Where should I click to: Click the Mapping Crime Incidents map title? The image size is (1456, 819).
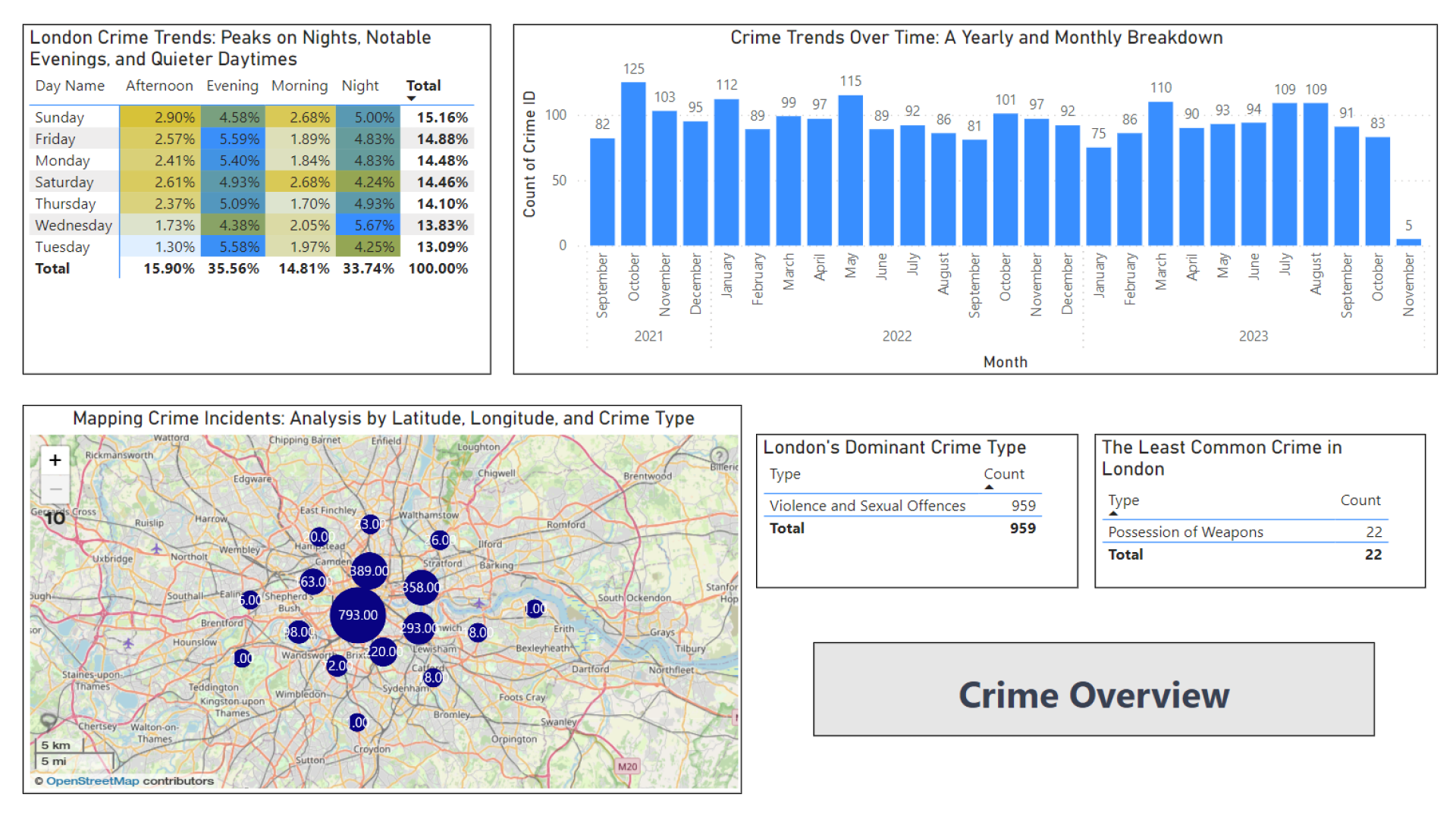tap(383, 419)
